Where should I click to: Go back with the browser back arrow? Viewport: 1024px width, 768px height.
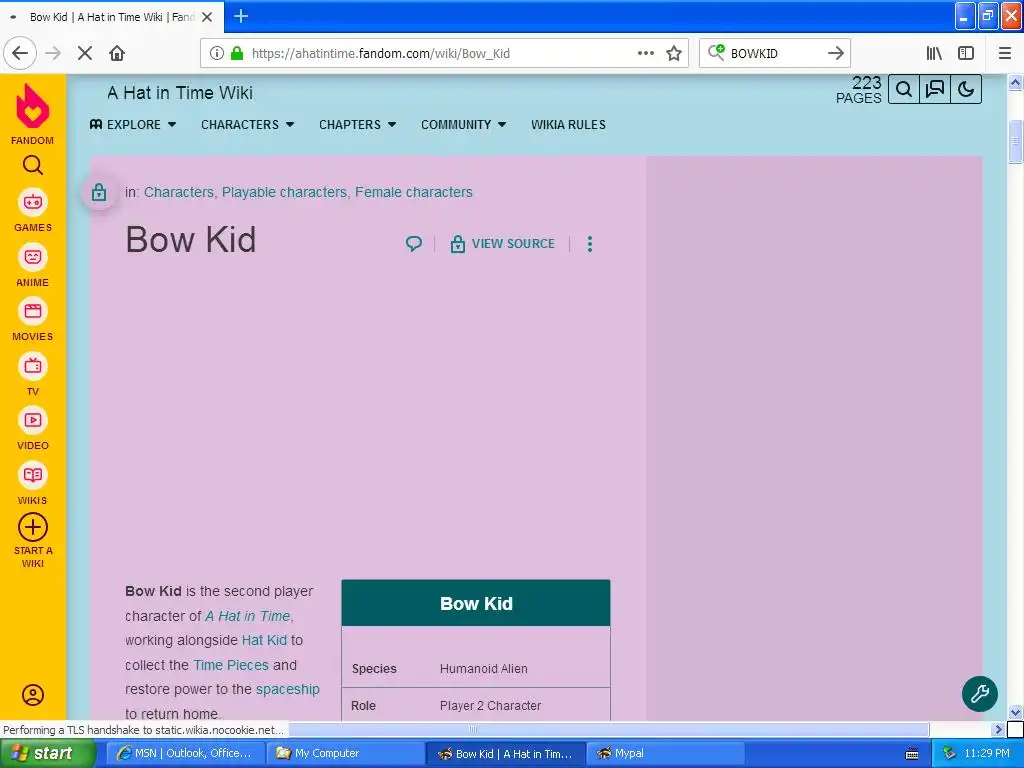(20, 53)
